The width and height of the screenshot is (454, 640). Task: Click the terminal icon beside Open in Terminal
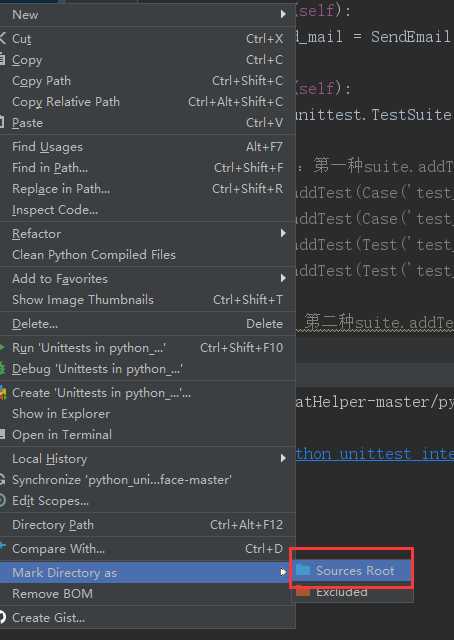point(2,434)
